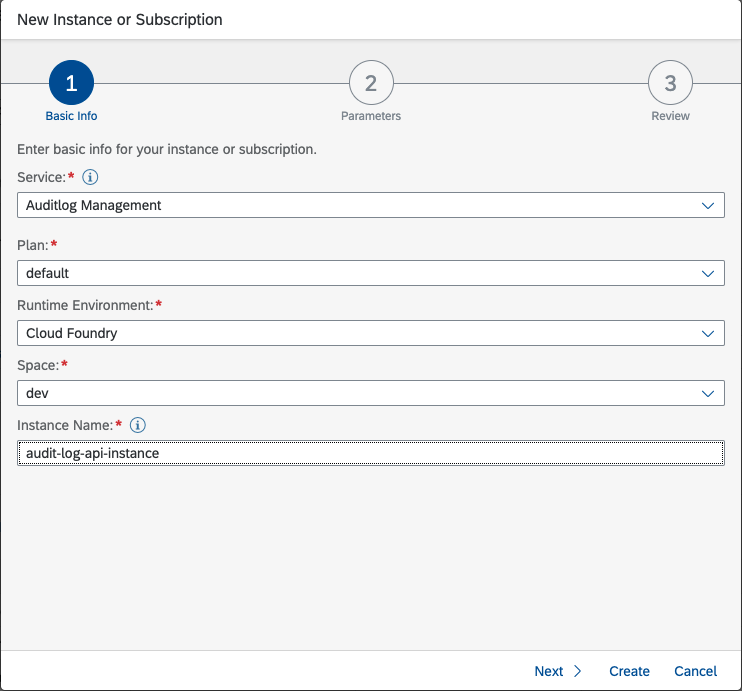Open the Review step label
This screenshot has width=742, height=691.
point(670,116)
